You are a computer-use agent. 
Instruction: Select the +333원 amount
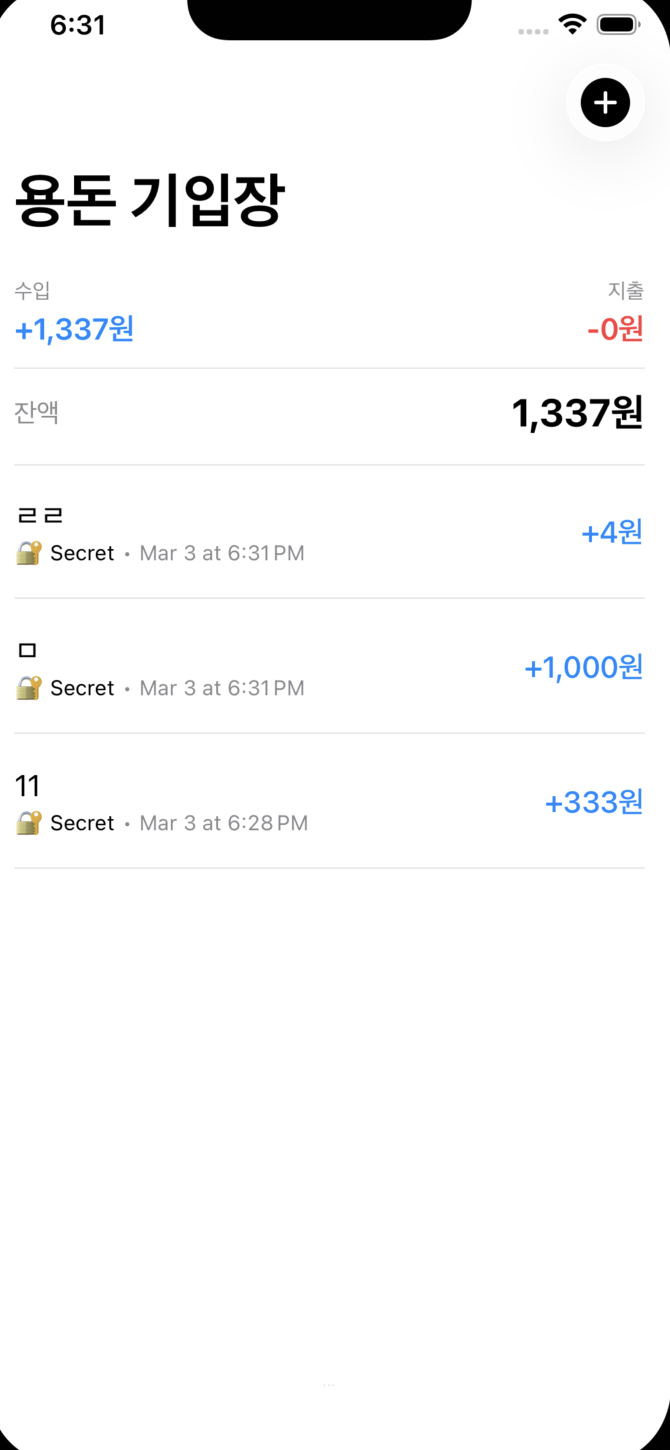593,802
